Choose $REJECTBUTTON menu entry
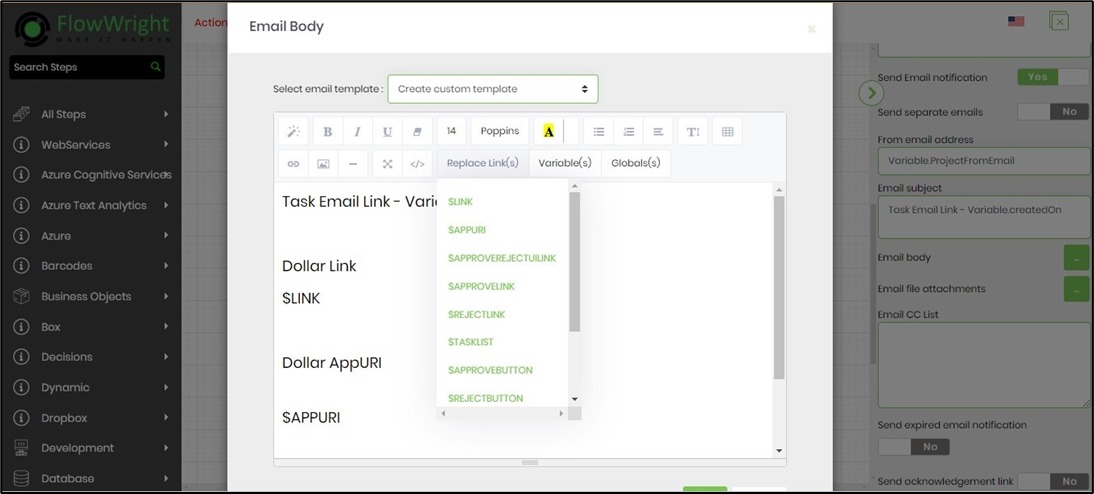 coord(486,398)
